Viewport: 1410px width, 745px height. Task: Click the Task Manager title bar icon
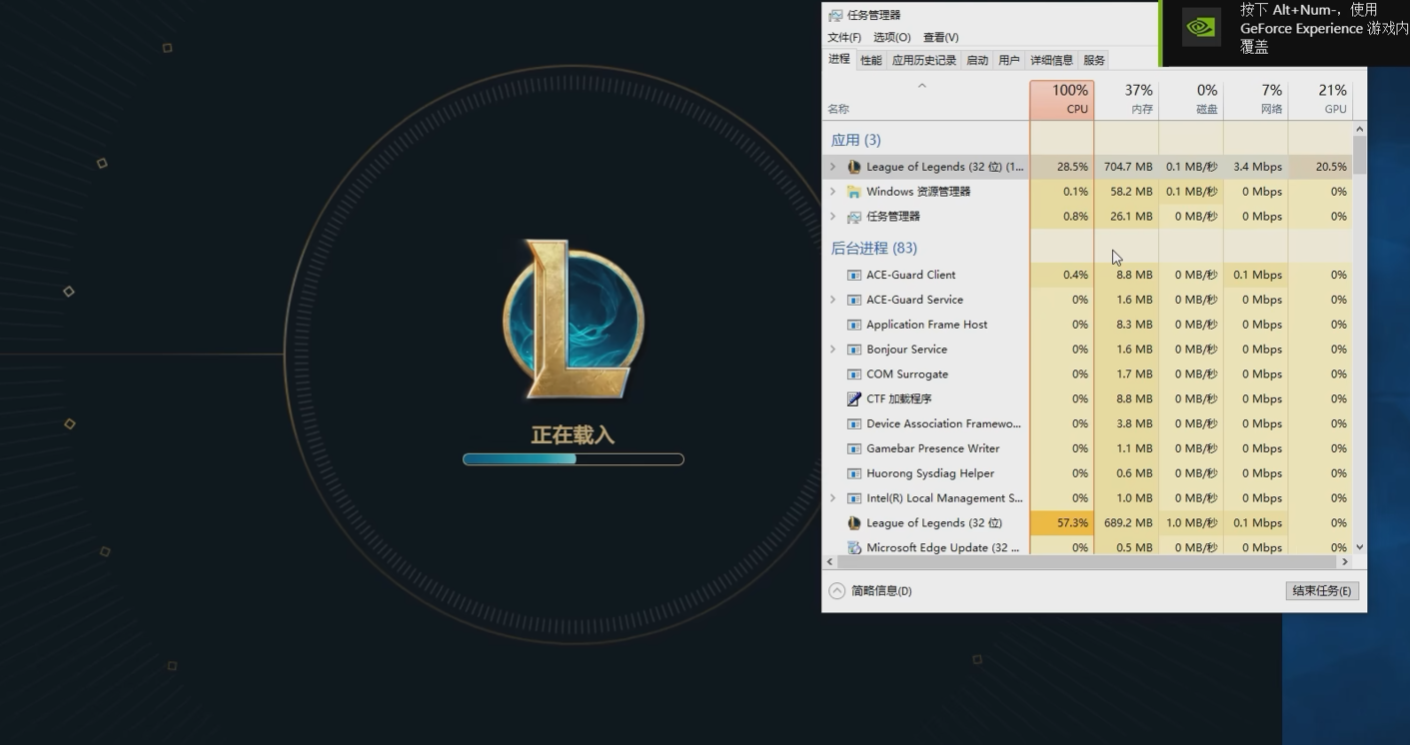(x=835, y=15)
